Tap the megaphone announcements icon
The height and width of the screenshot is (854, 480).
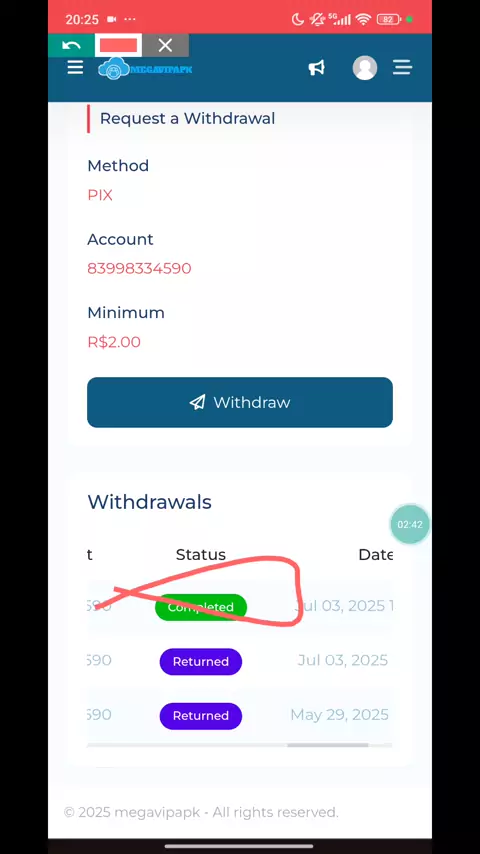pos(317,68)
